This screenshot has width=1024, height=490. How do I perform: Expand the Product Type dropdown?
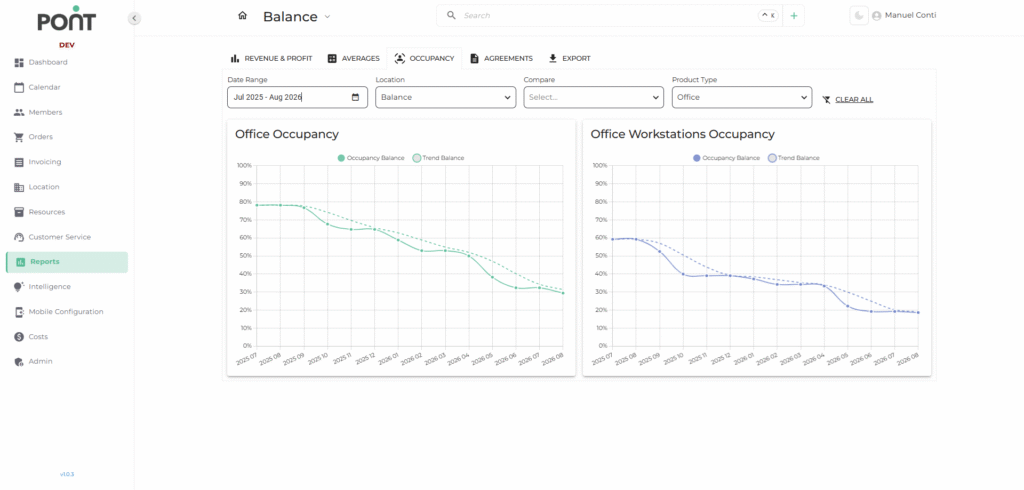click(x=741, y=98)
